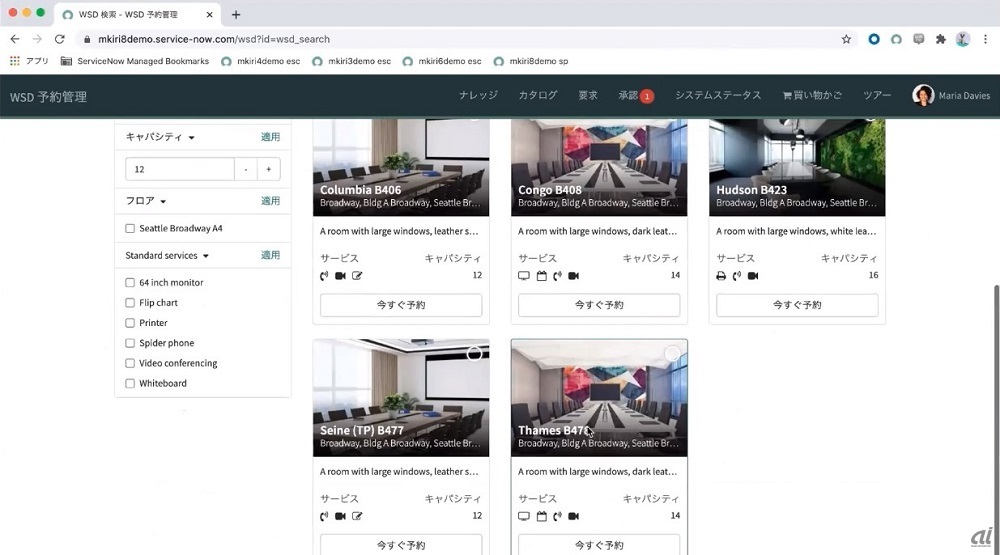This screenshot has height=555, width=1000.
Task: Click video camera icon on Columbia B406 card
Action: 340,276
